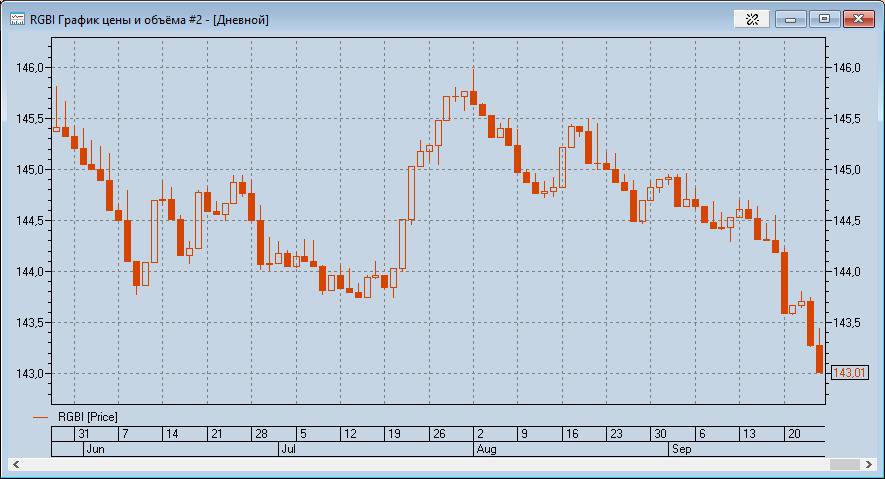
Task: Click the date label 19 on the time axis
Action: click(x=394, y=434)
